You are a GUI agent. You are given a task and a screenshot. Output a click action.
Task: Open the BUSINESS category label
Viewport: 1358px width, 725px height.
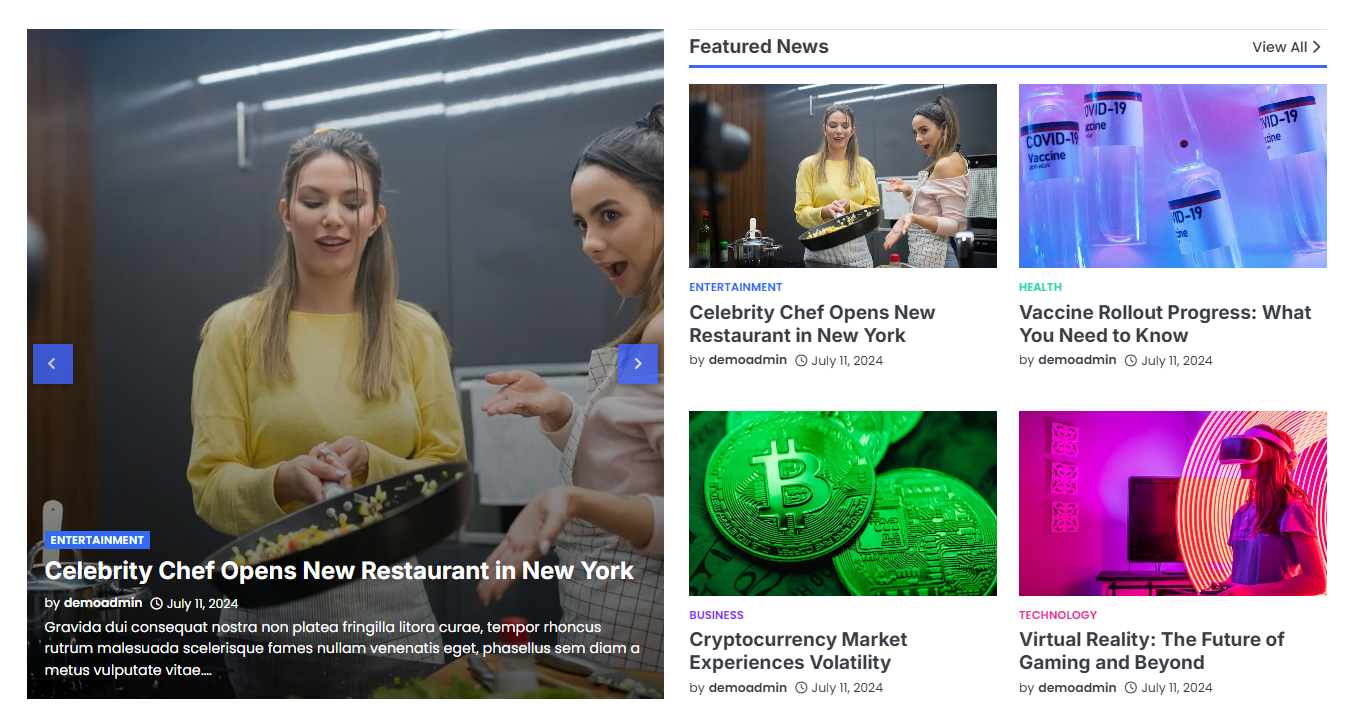(x=716, y=615)
